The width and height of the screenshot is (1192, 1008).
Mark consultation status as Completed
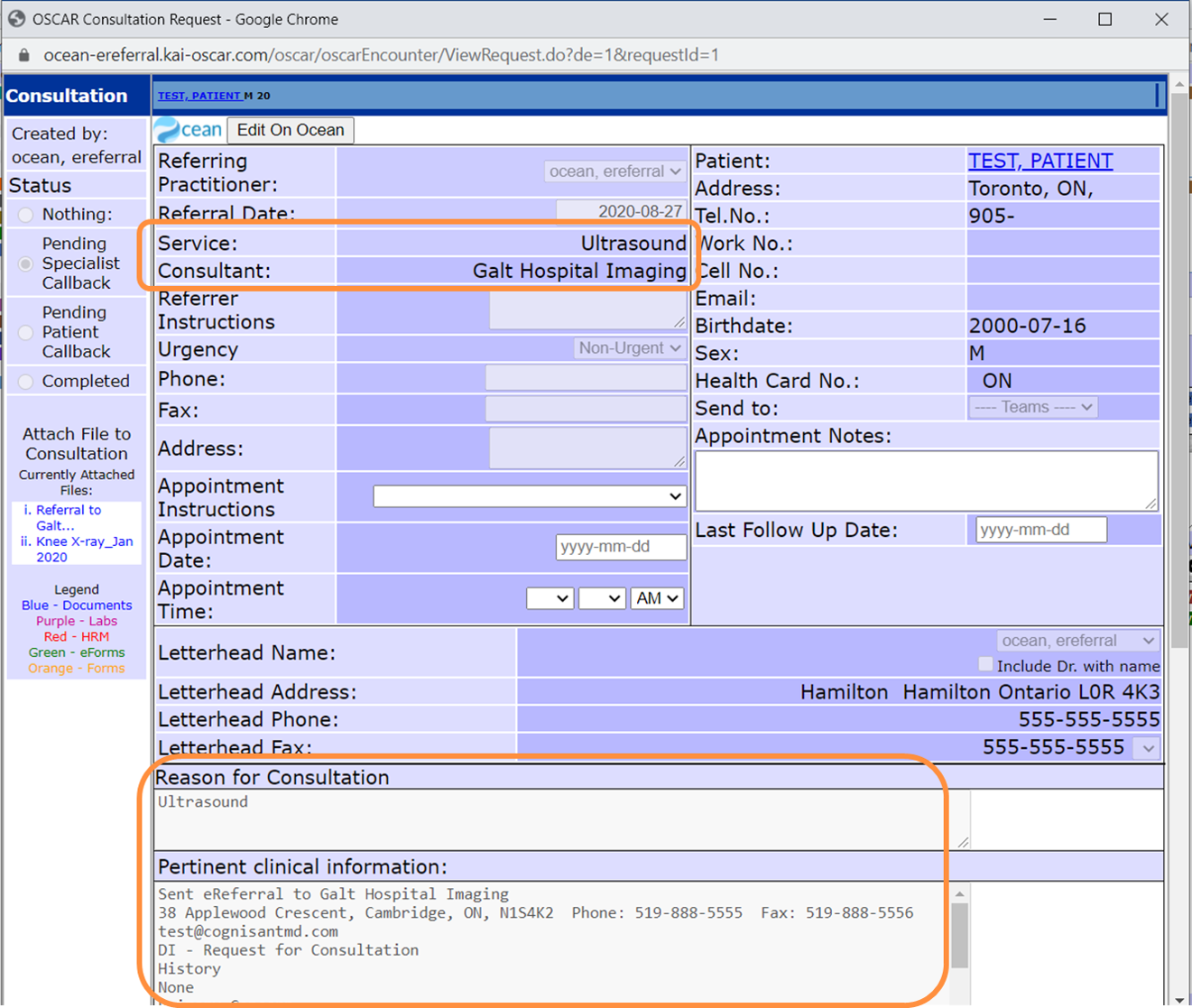[x=26, y=382]
